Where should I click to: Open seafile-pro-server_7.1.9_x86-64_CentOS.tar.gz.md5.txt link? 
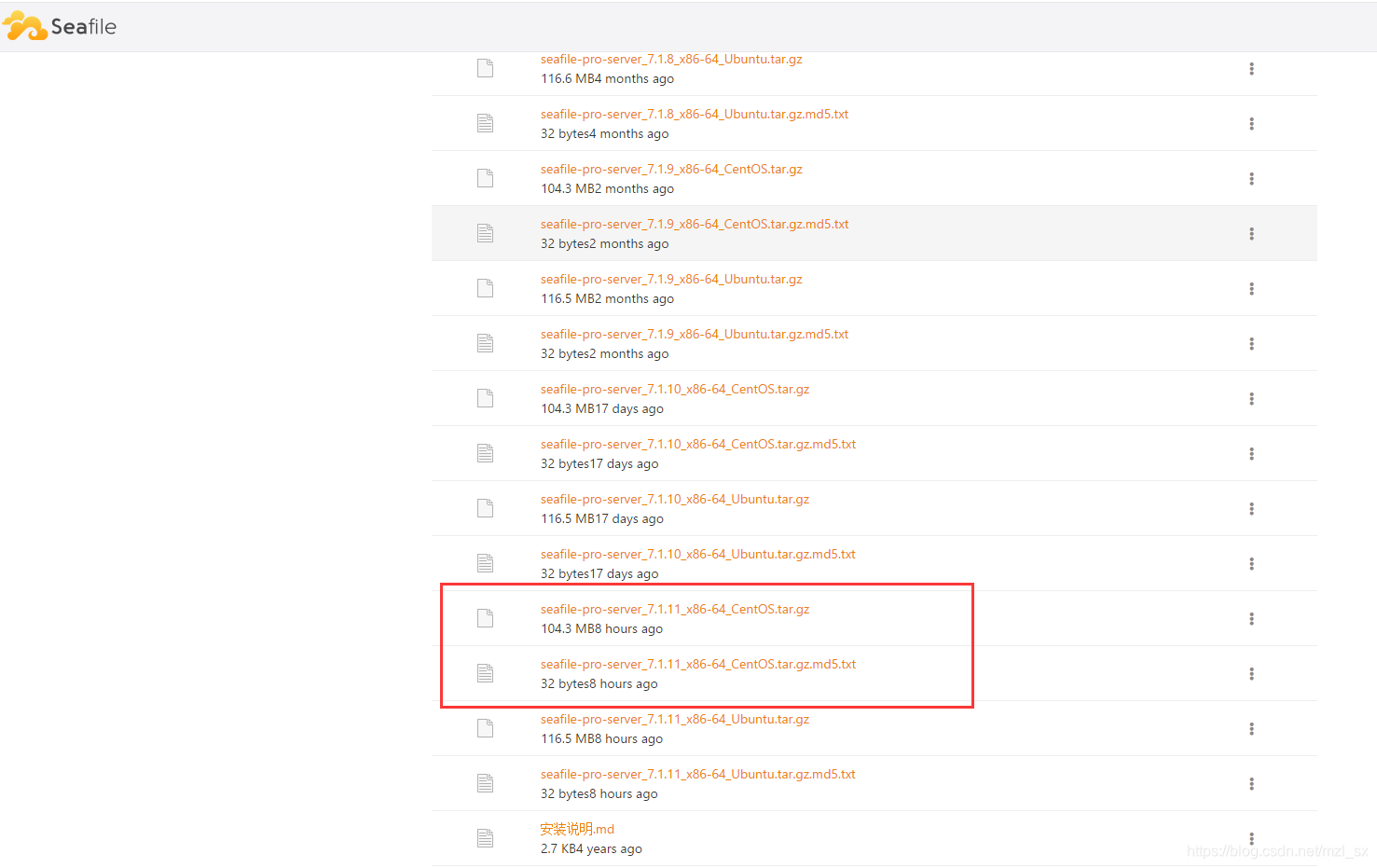[695, 224]
